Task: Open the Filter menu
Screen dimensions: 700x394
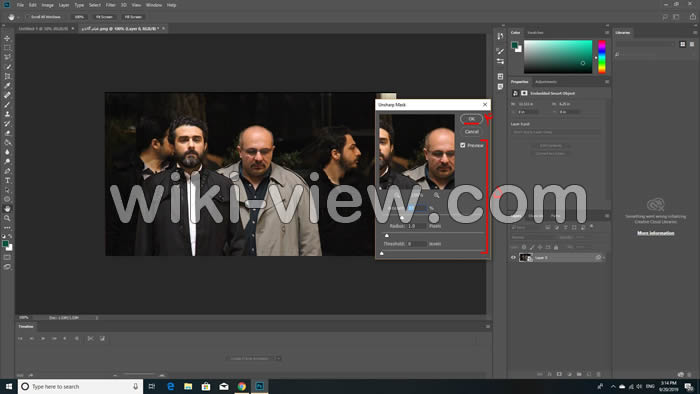Action: coord(110,5)
